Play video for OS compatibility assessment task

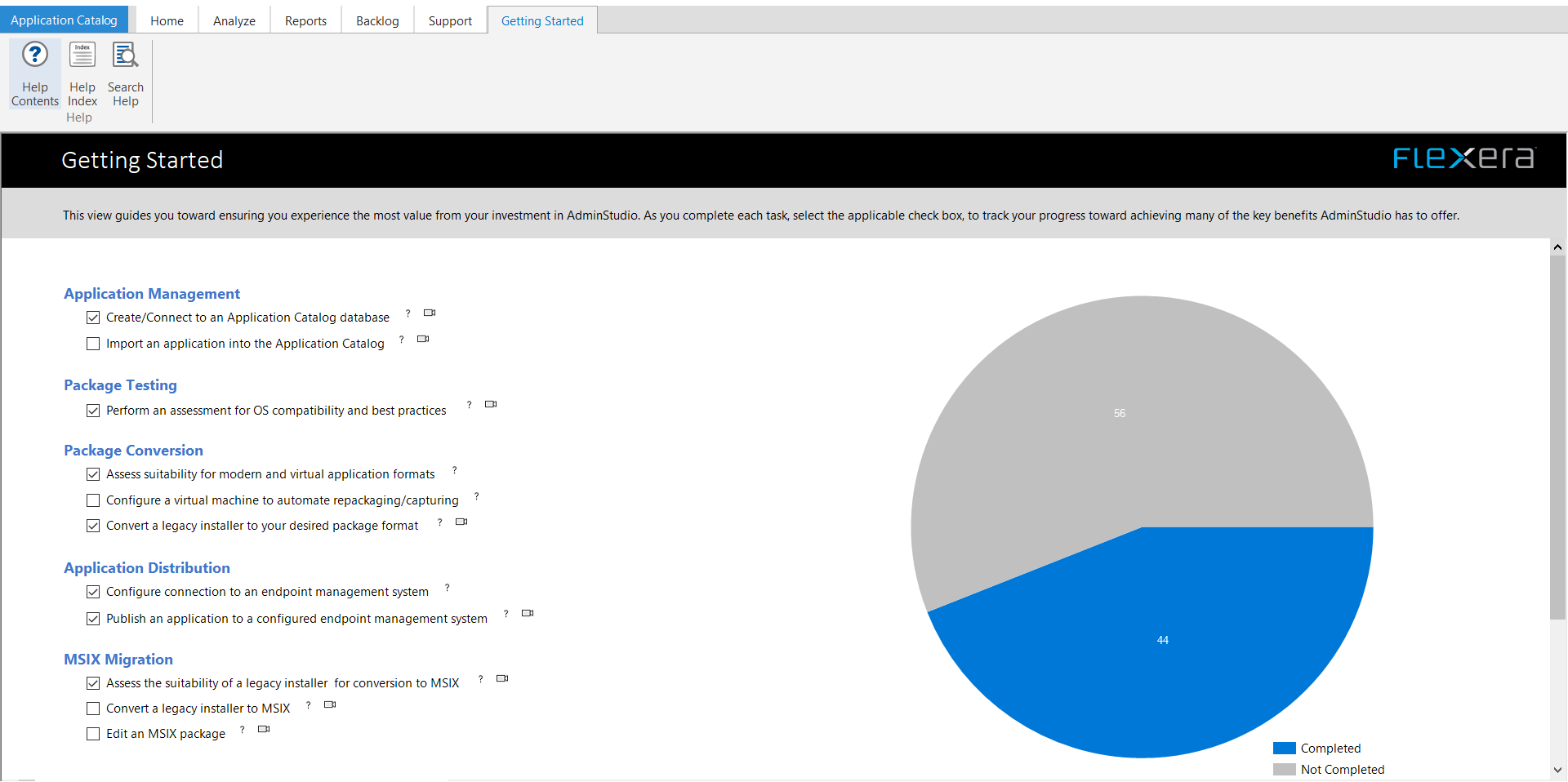click(x=491, y=405)
